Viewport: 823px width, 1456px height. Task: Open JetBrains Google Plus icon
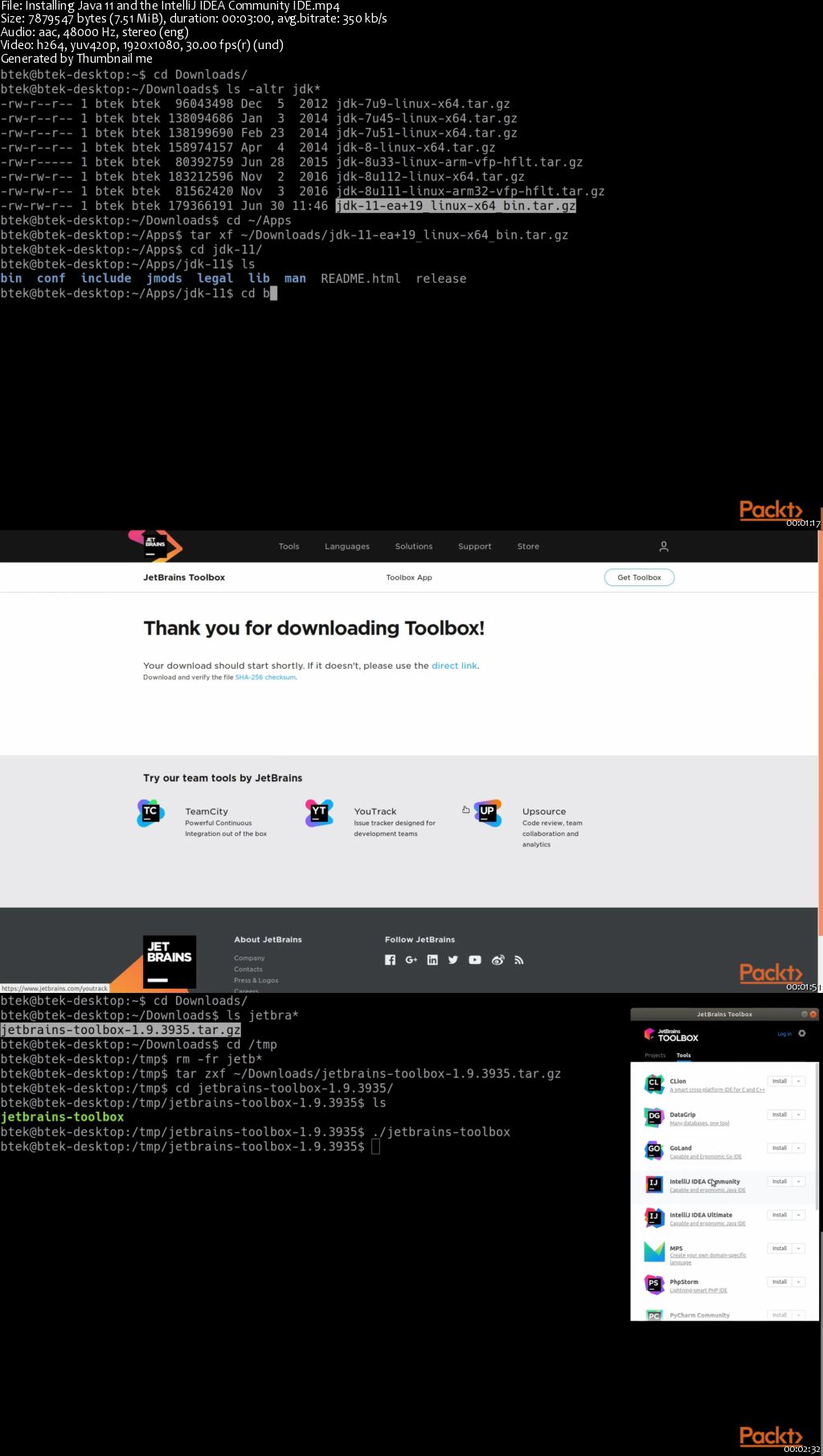click(411, 960)
